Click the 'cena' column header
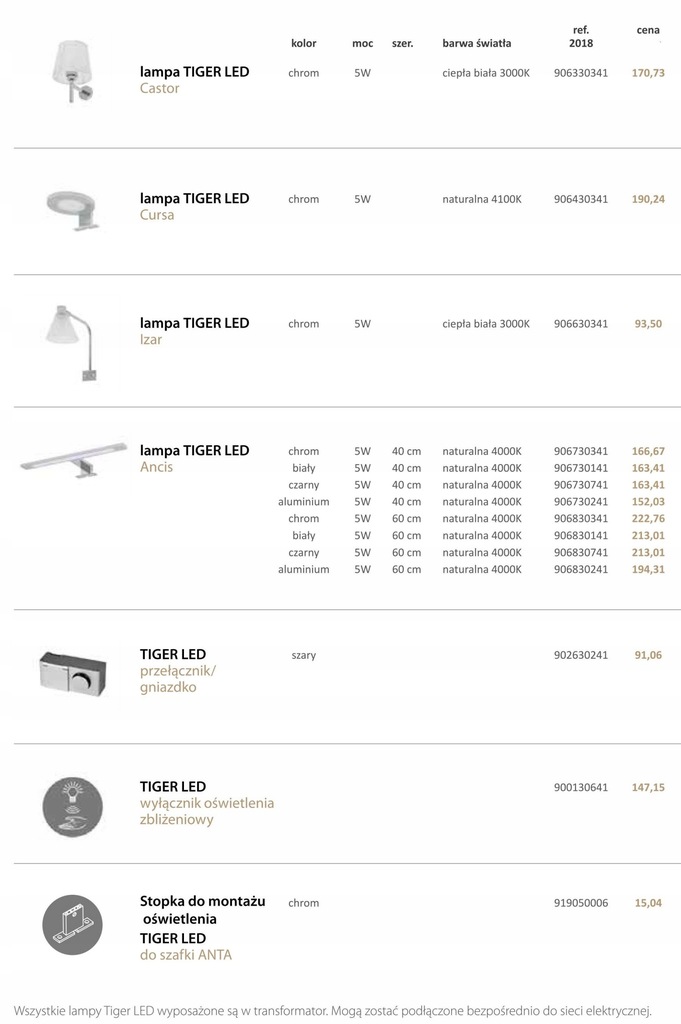The width and height of the screenshot is (681, 1024). 648,30
